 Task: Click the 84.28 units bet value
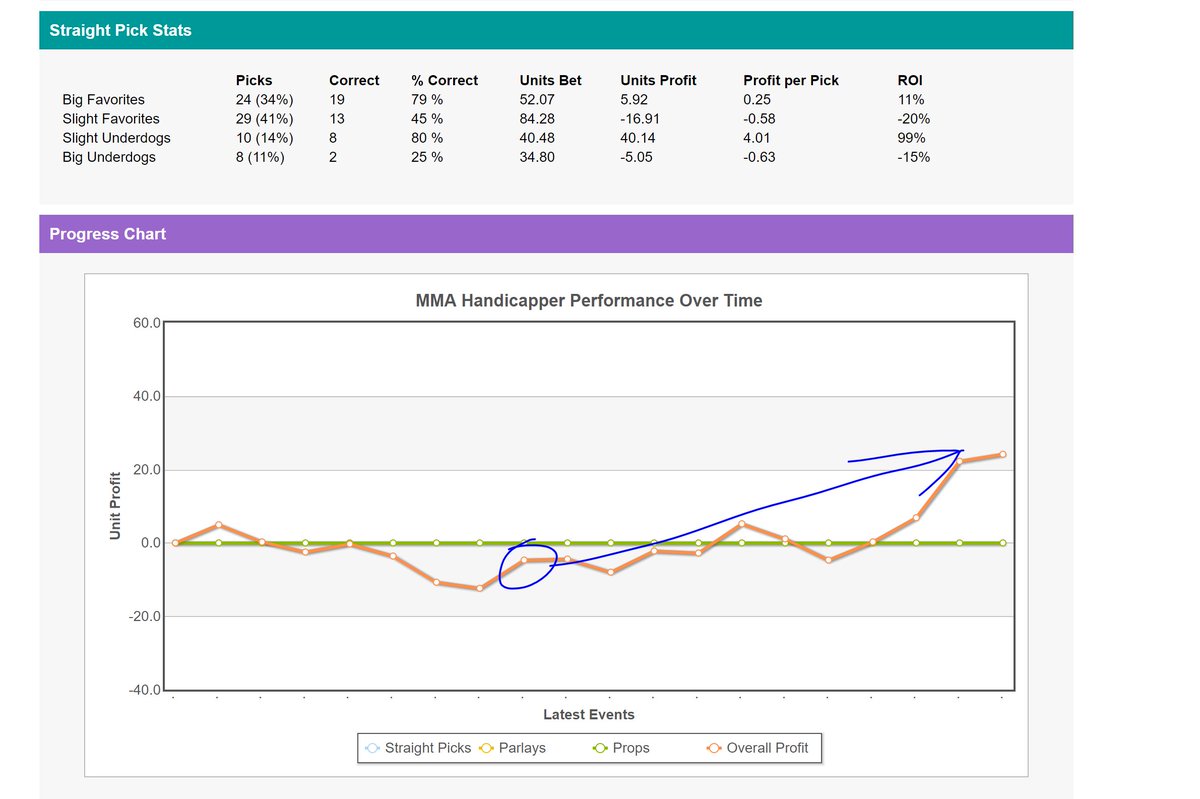click(x=539, y=118)
